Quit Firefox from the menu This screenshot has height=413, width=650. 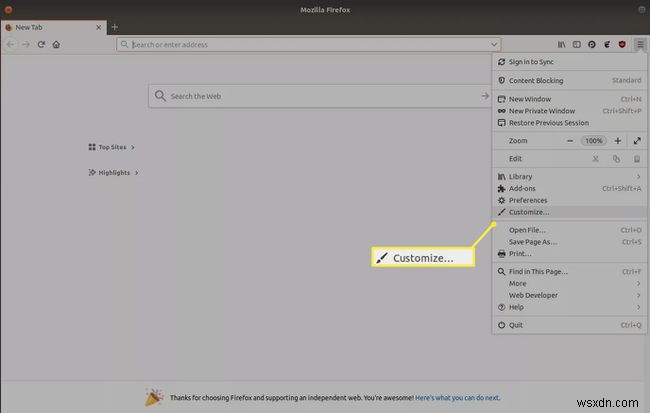click(569, 325)
